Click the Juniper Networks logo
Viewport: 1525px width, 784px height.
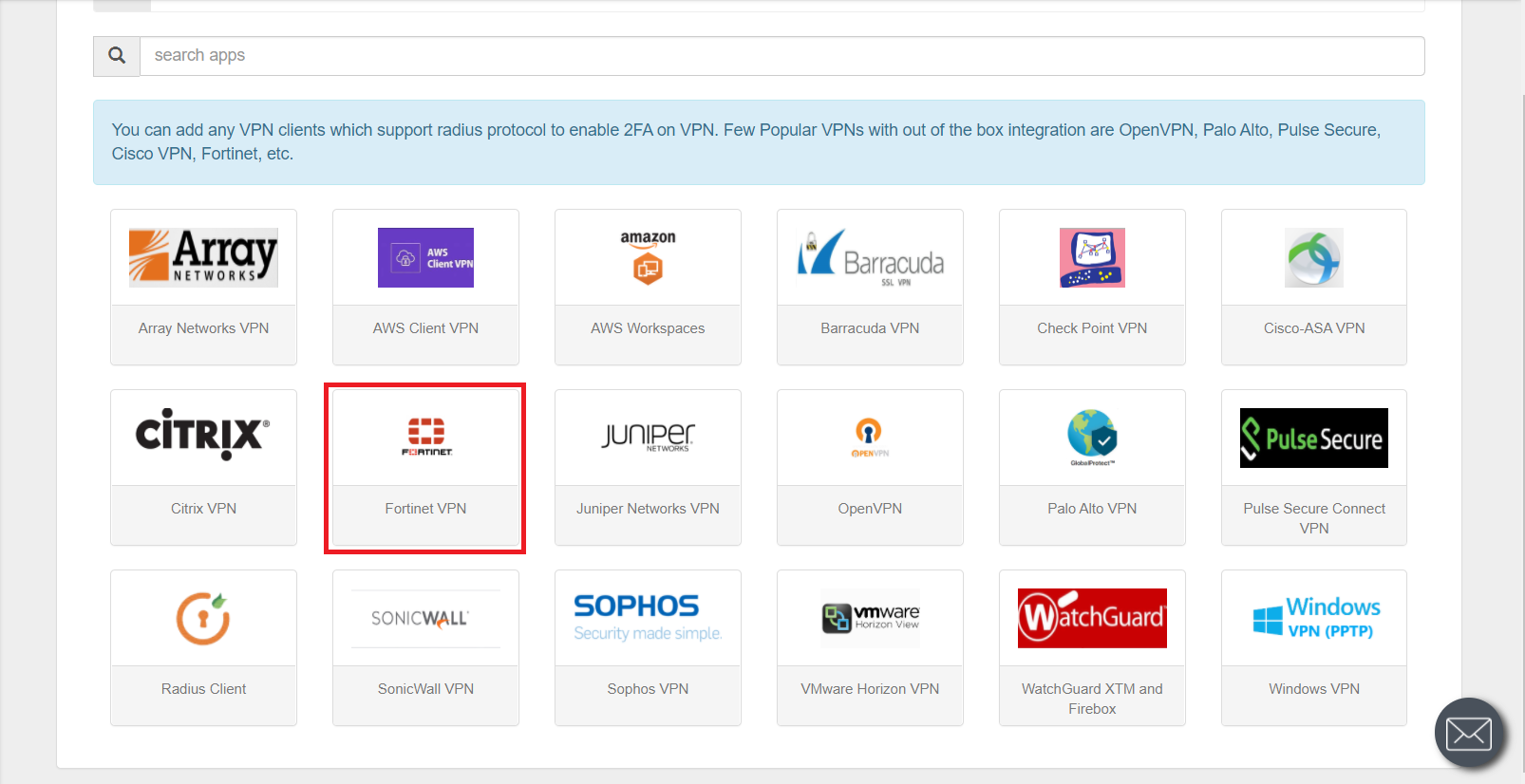(648, 437)
